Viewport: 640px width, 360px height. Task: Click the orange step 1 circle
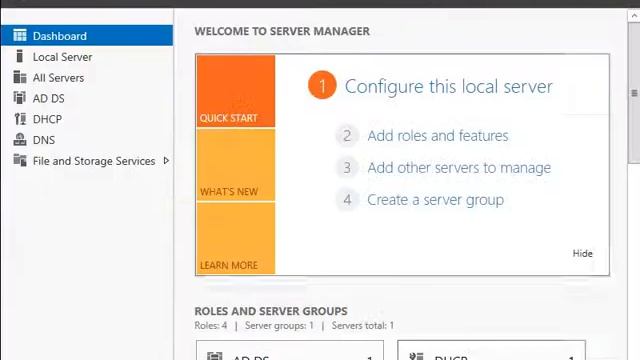(x=322, y=85)
